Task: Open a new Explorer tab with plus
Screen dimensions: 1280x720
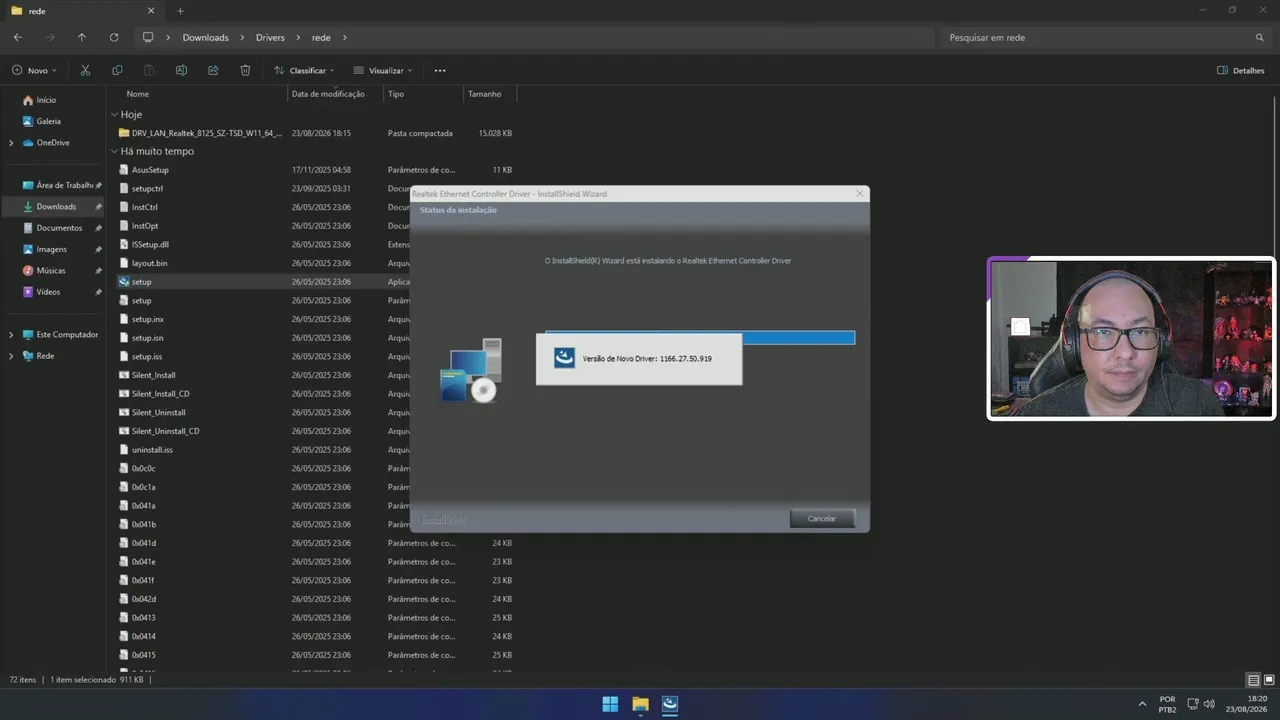Action: [180, 11]
